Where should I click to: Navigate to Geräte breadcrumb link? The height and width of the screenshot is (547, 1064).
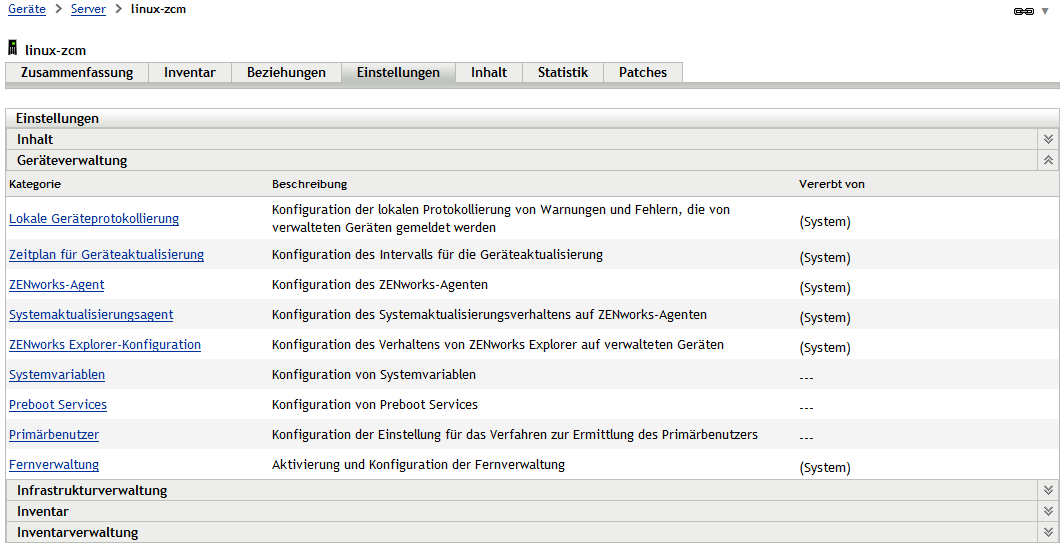pos(26,9)
